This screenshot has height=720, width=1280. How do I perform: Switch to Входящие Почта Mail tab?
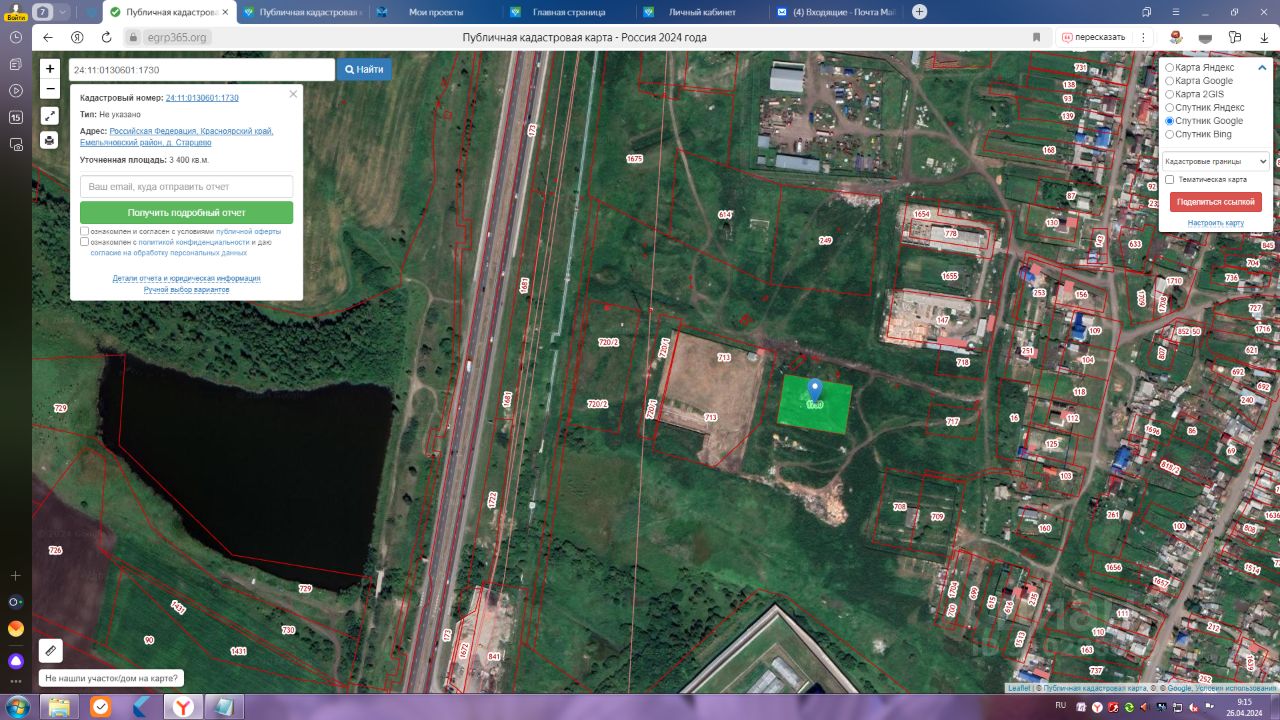[836, 12]
